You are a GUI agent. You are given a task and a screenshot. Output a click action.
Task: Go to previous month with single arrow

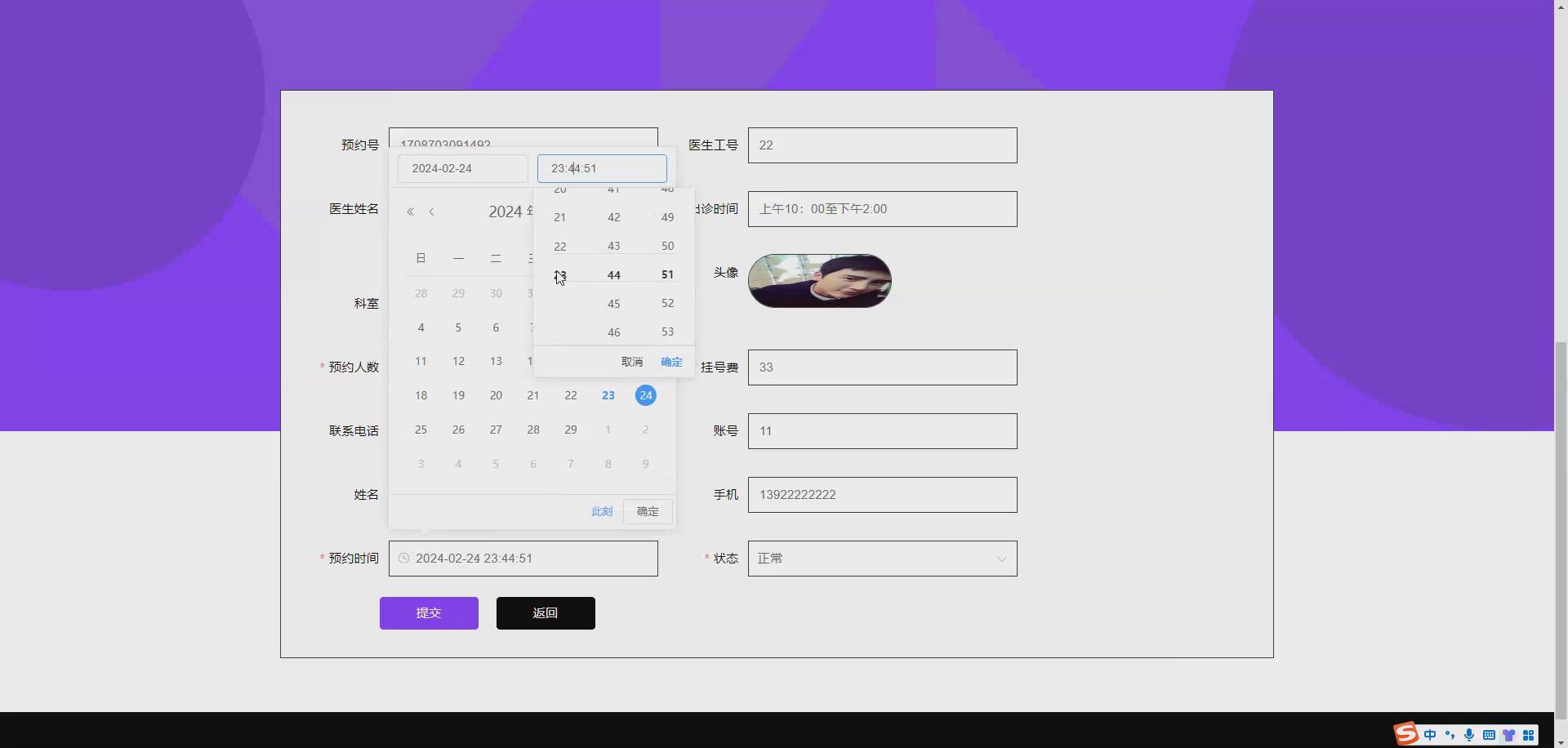point(431,211)
